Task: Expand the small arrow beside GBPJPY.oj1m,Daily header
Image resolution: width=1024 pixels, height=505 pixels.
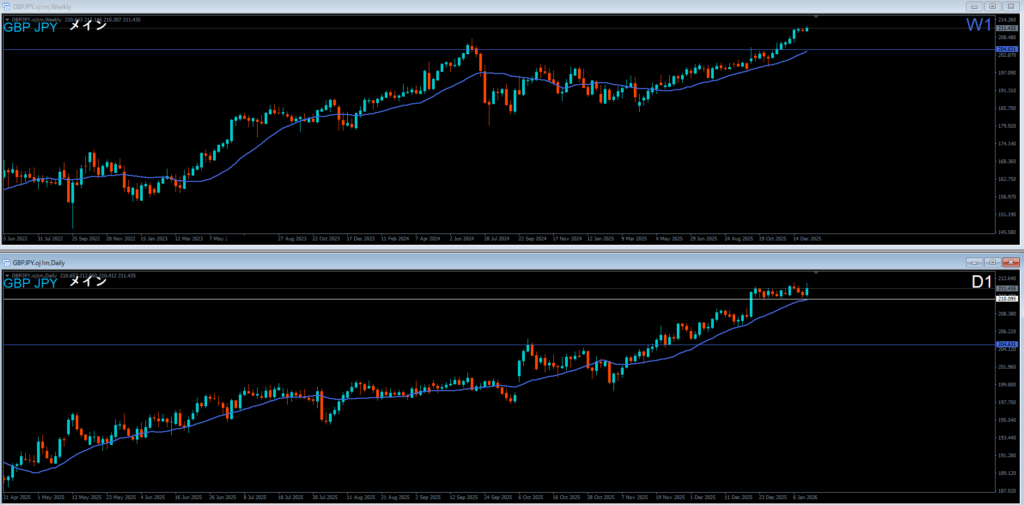Action: [x=7, y=274]
